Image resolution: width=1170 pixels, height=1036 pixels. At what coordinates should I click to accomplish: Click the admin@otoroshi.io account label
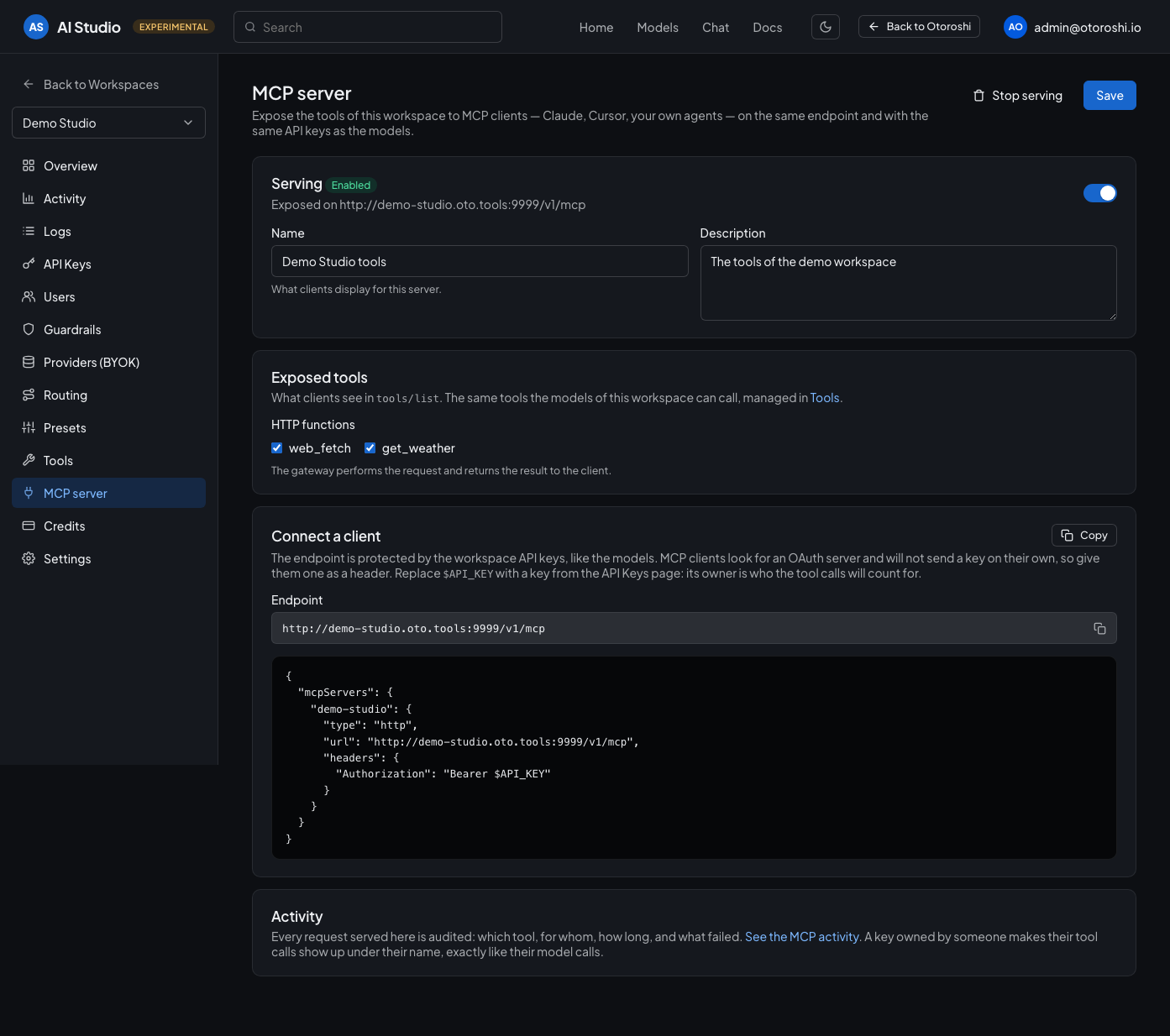pyautogui.click(x=1088, y=27)
